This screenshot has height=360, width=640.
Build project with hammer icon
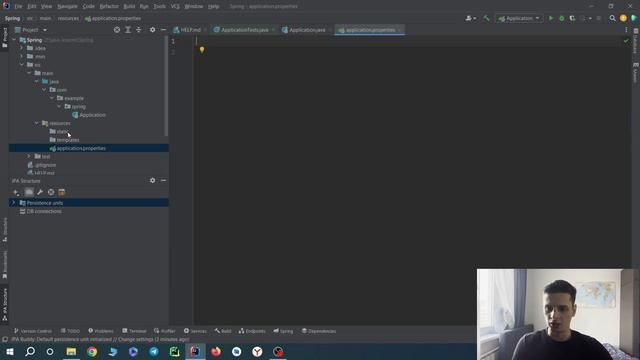[x=486, y=18]
